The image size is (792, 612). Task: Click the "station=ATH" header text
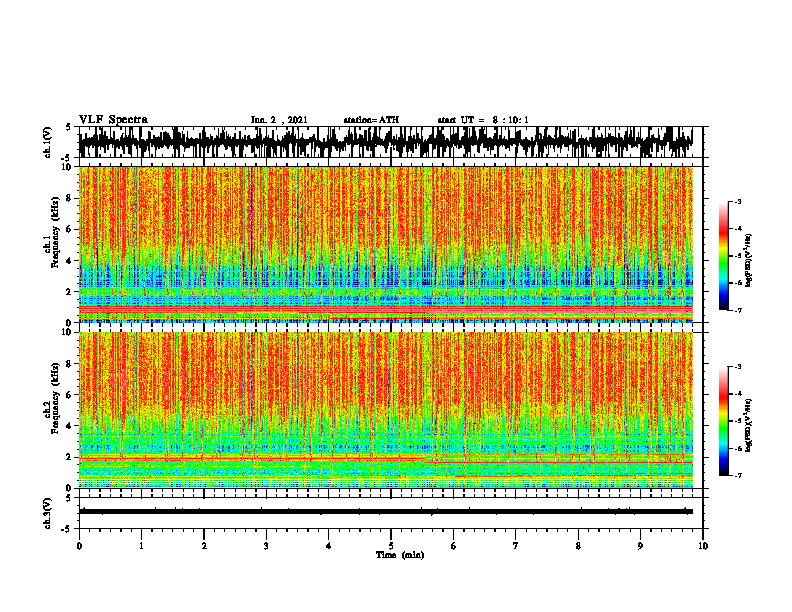(371, 120)
